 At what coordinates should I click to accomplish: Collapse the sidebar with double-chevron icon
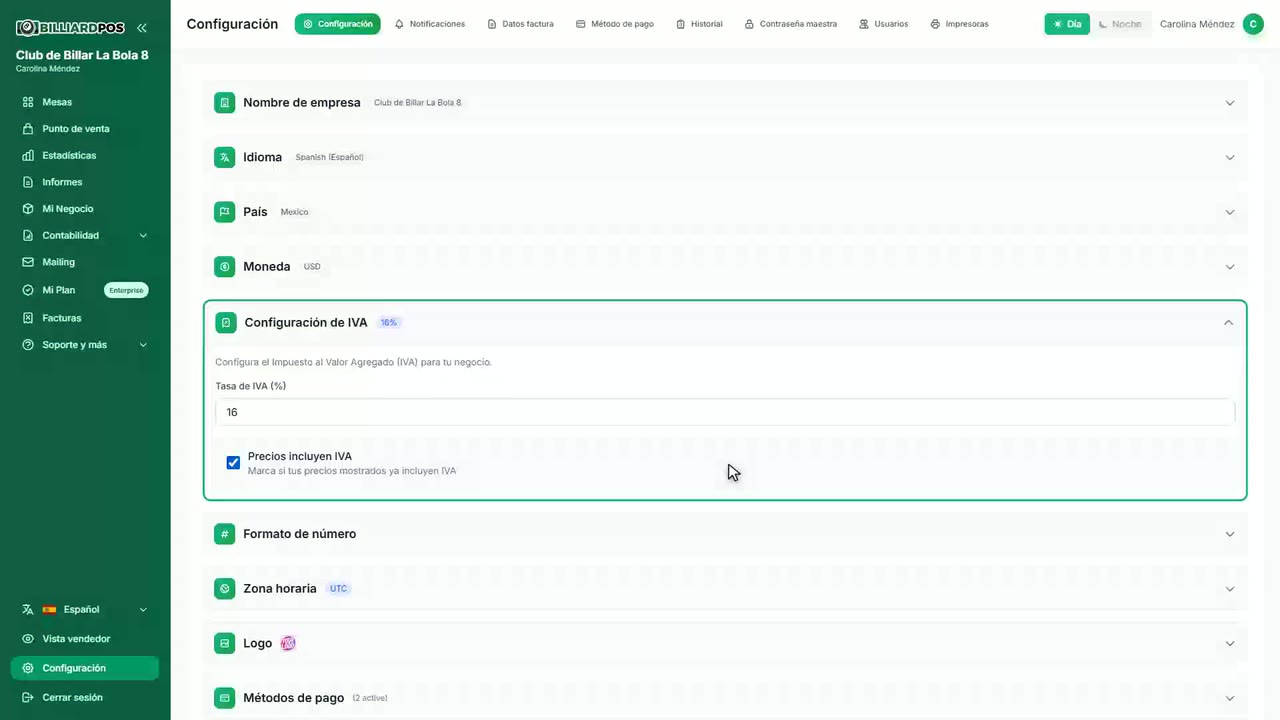pos(142,28)
